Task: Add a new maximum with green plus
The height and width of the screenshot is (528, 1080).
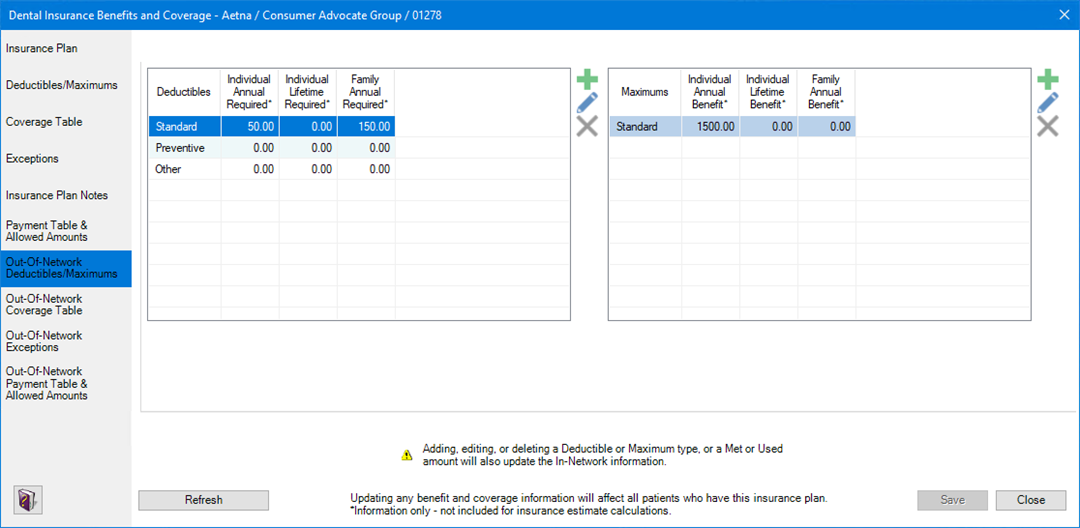Action: (1048, 80)
